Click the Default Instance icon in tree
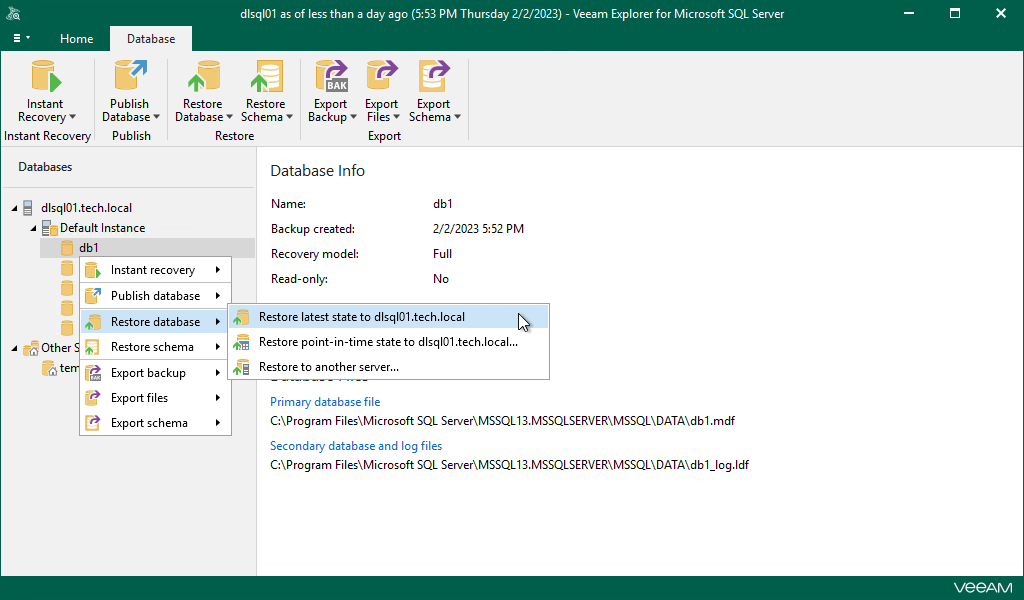The width and height of the screenshot is (1024, 600). tap(50, 228)
